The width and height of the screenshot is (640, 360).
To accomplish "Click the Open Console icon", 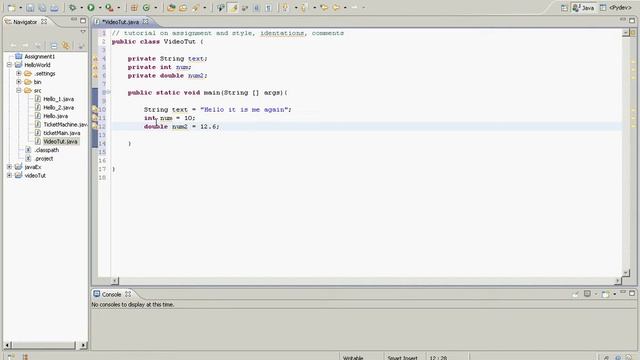I will pos(605,294).
